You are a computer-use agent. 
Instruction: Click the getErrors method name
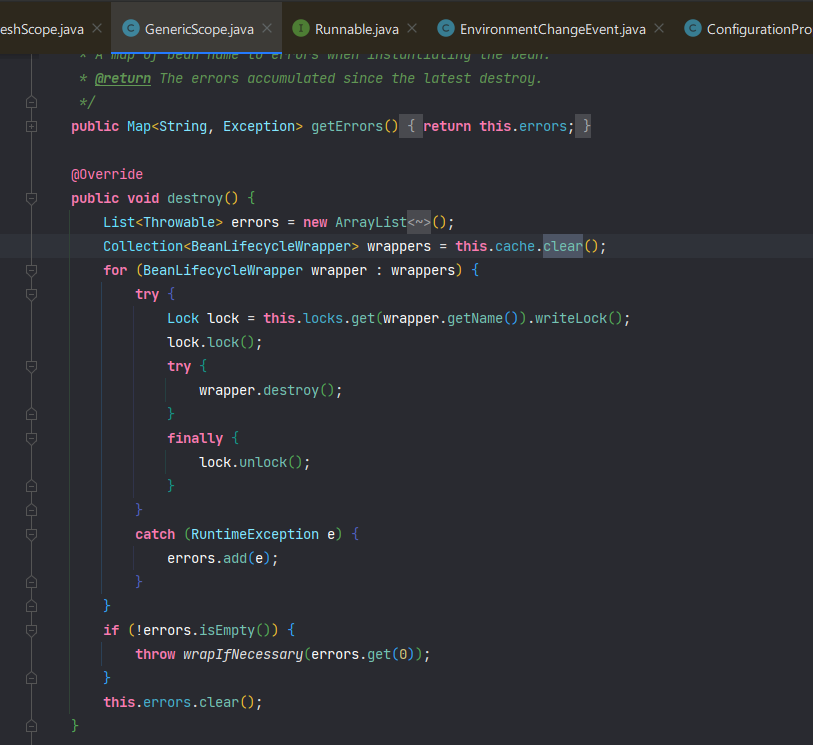click(x=347, y=126)
